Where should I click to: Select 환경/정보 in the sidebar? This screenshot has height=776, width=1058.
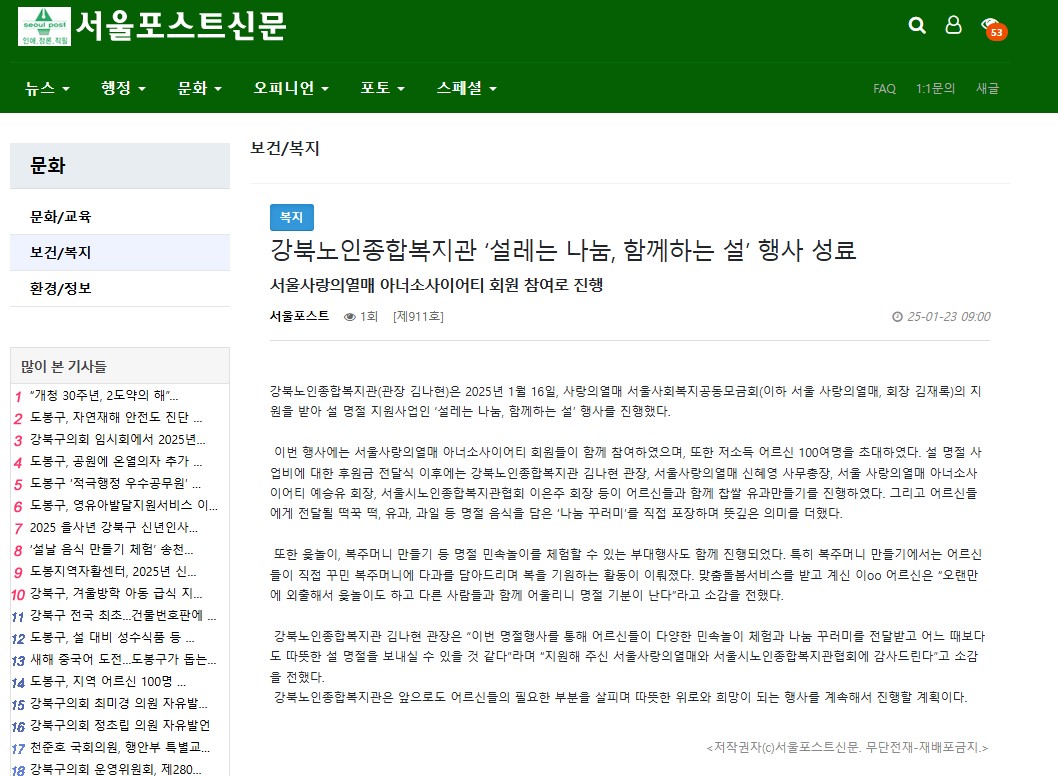click(61, 288)
